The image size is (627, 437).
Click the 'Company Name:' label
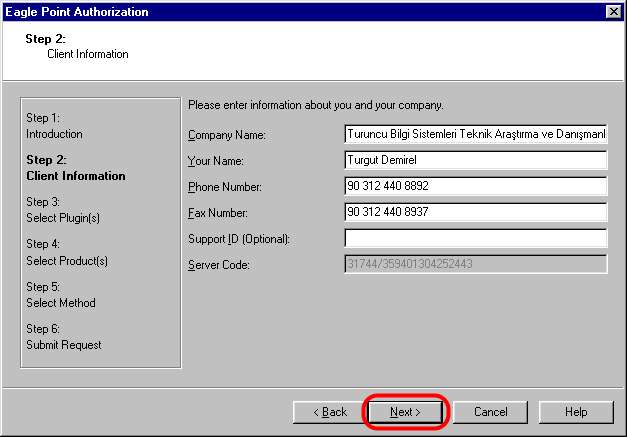[227, 135]
